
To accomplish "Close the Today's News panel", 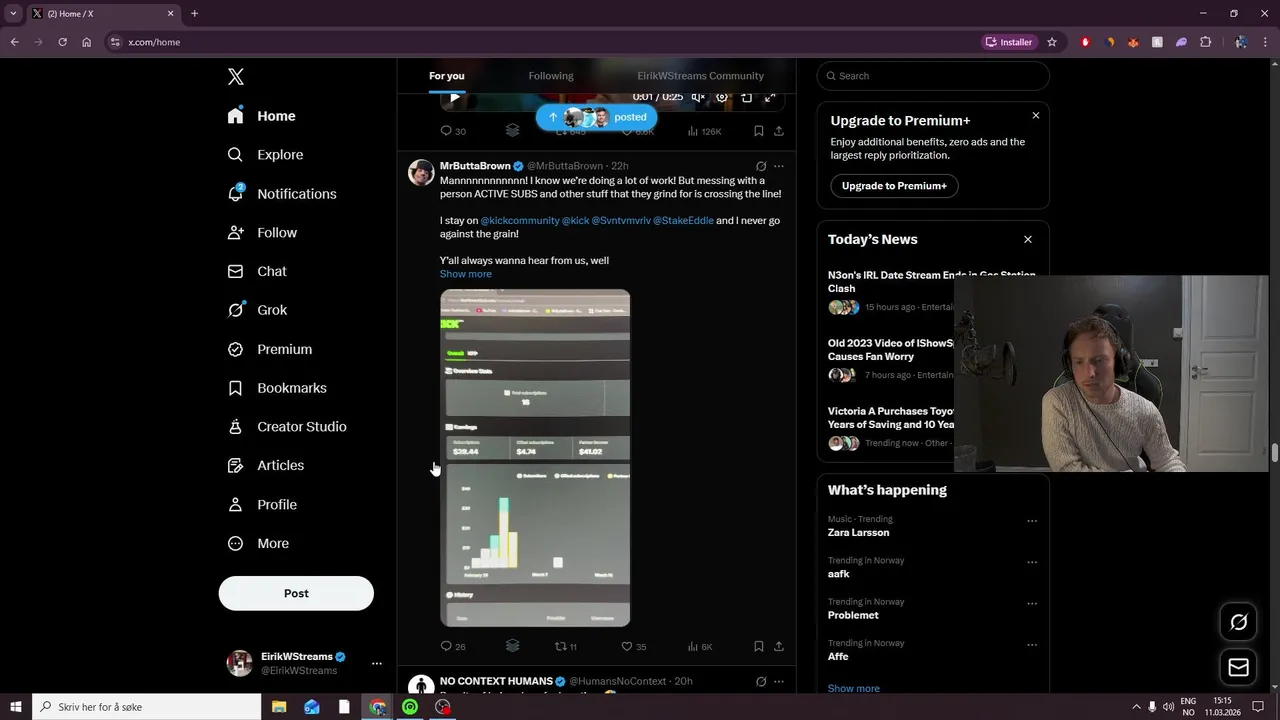I will point(1027,239).
